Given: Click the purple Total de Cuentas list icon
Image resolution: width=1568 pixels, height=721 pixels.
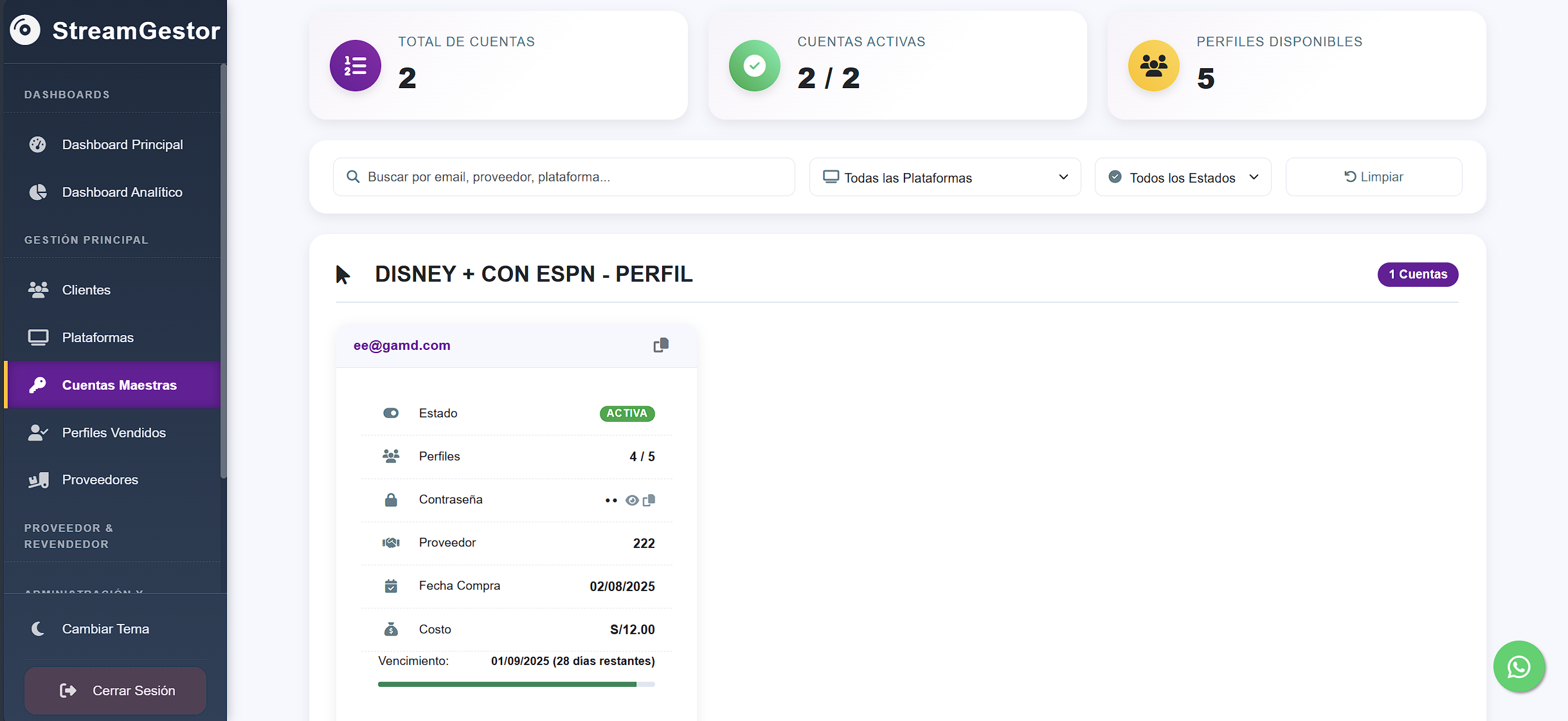Looking at the screenshot, I should tap(356, 66).
